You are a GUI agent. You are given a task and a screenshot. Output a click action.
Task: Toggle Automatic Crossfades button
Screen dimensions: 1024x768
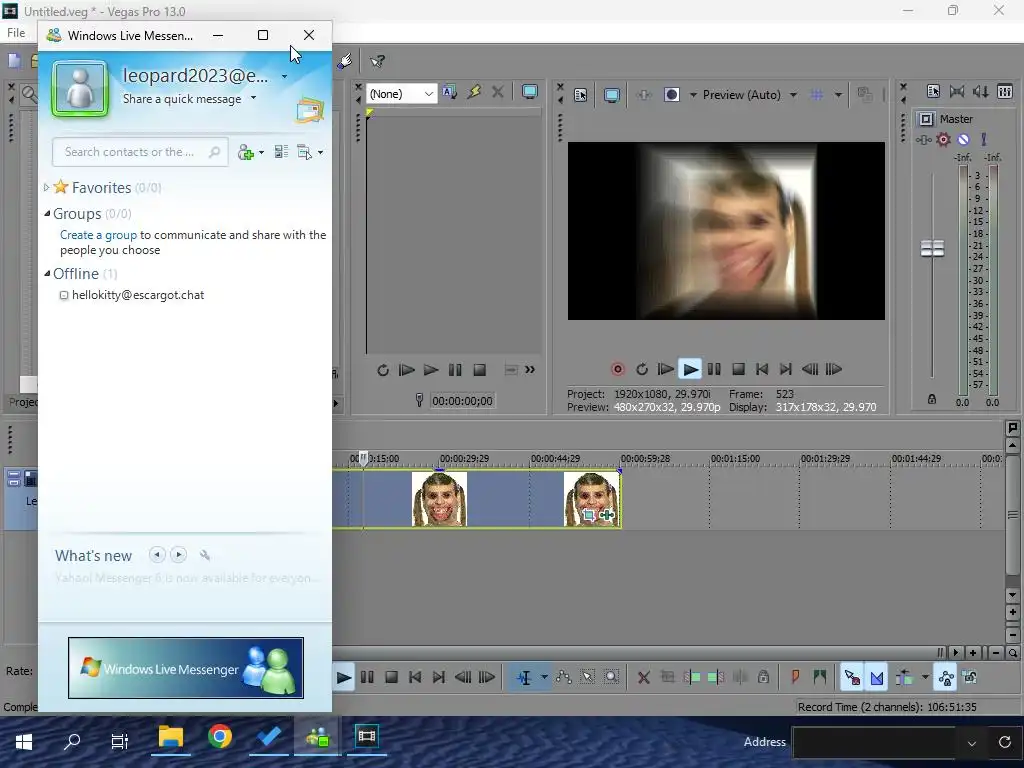click(876, 678)
